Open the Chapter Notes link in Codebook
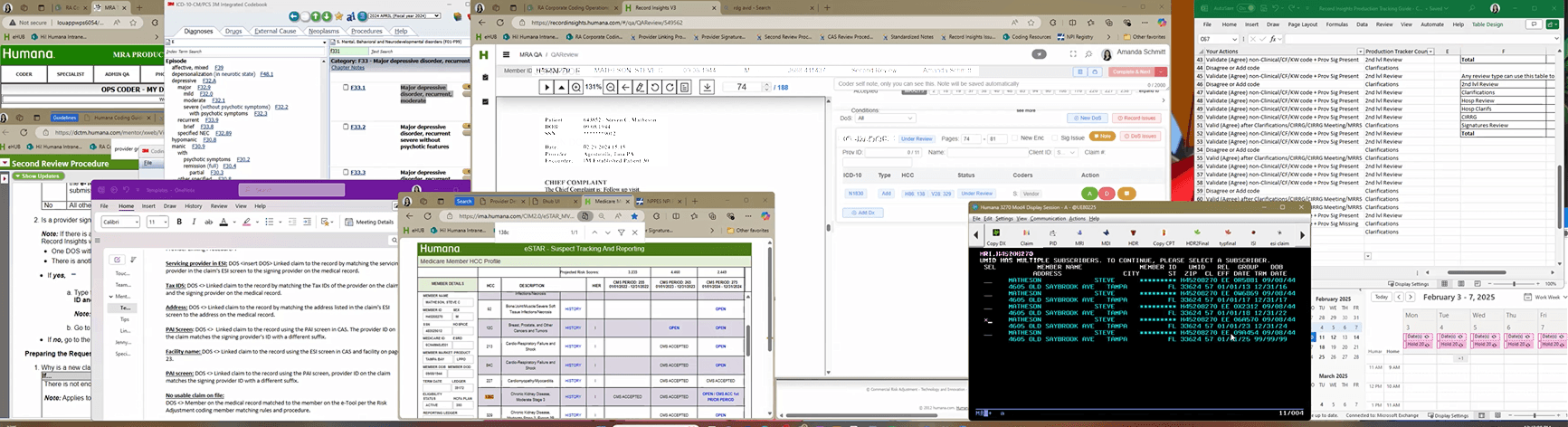The image size is (1568, 427). 347,68
